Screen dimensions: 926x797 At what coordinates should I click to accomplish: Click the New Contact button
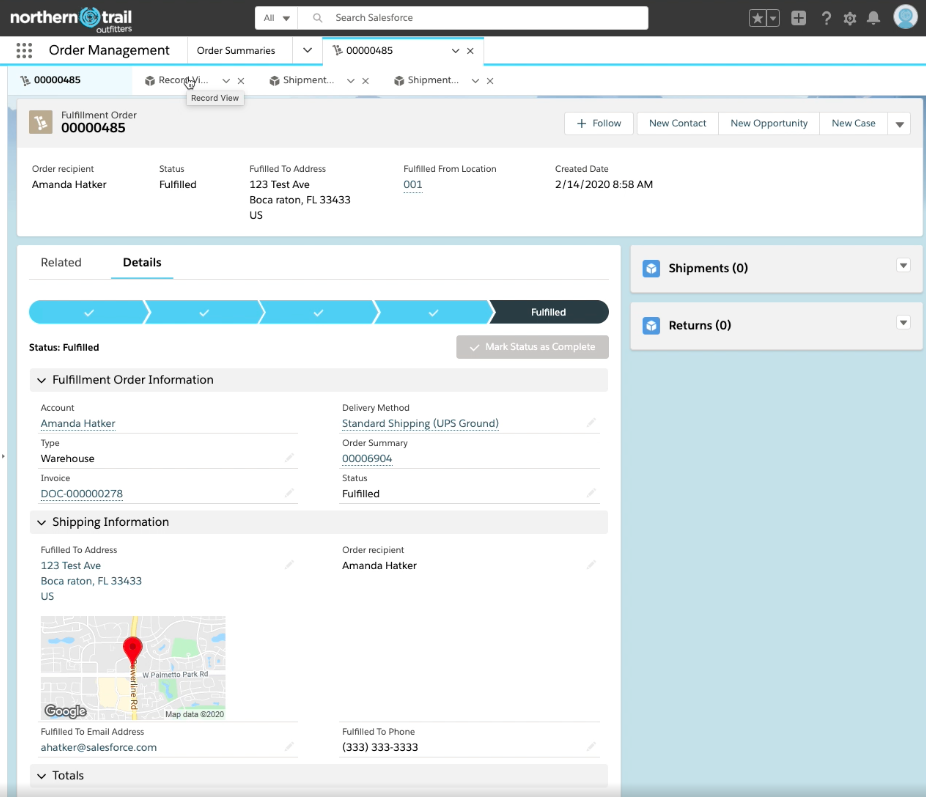677,123
